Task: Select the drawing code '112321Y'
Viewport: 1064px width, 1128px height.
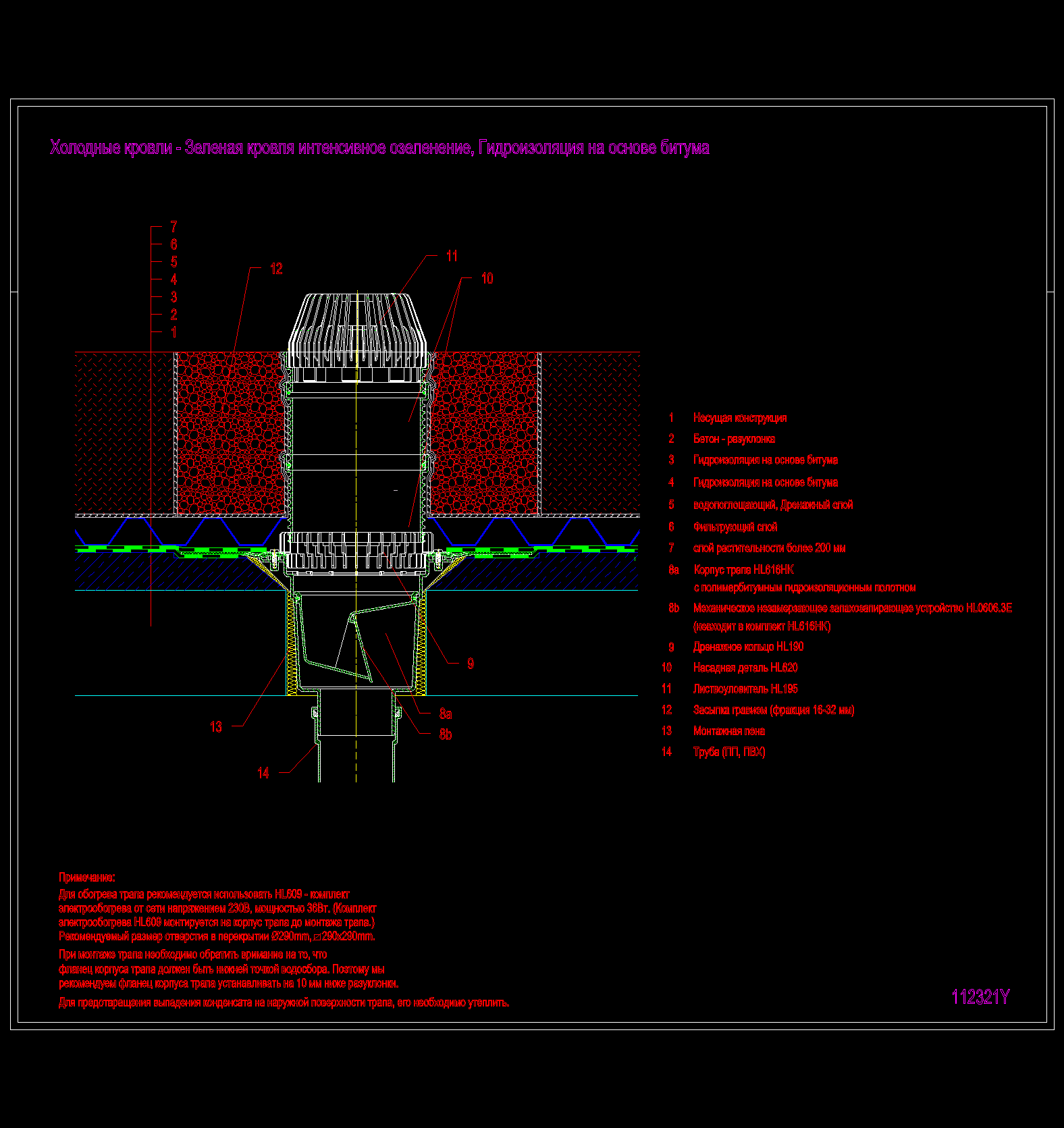Action: (980, 997)
